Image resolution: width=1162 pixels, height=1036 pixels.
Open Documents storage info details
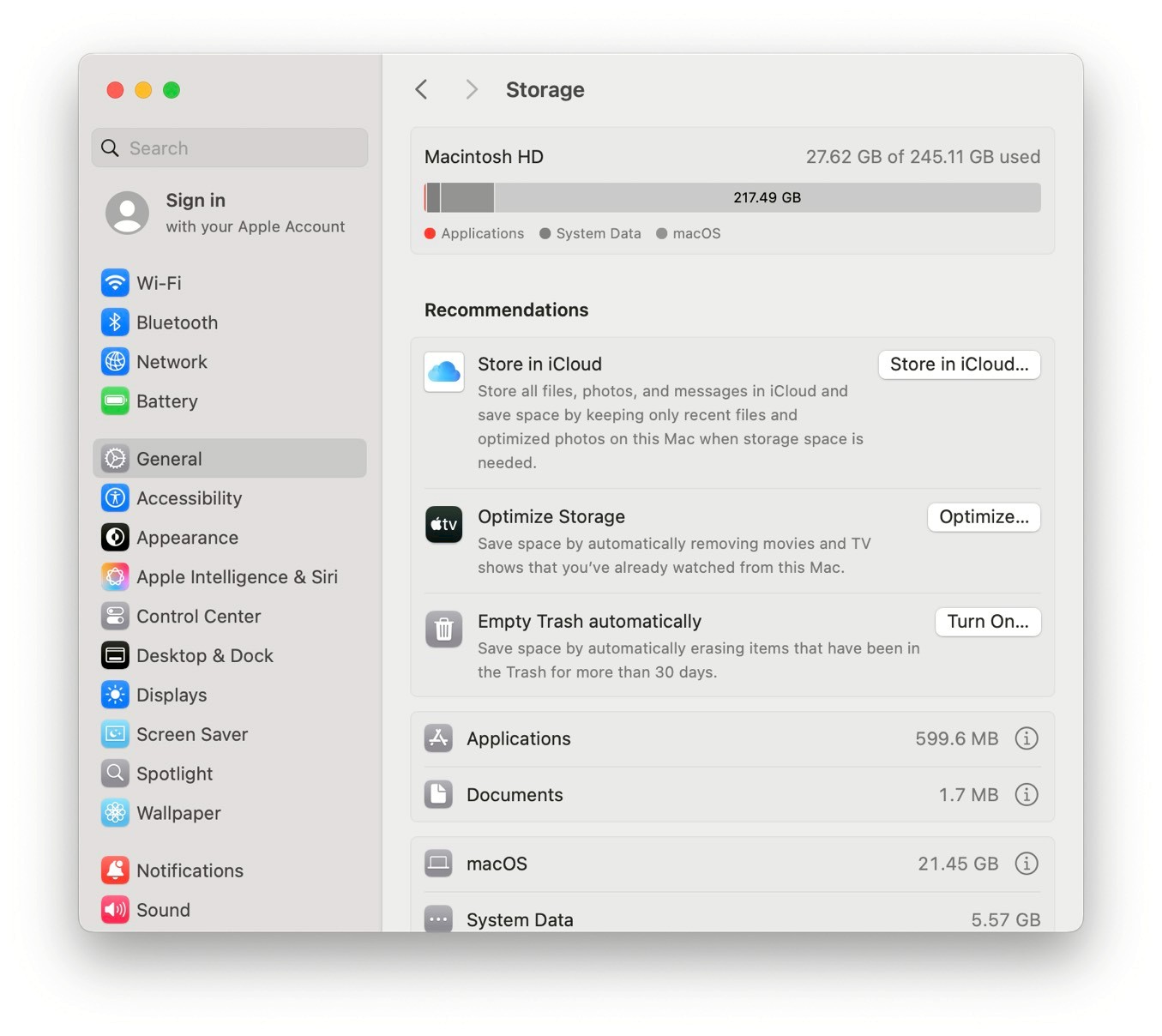point(1027,795)
